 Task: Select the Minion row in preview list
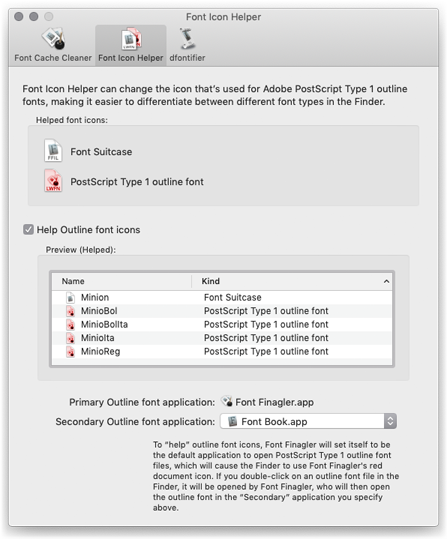pos(222,297)
